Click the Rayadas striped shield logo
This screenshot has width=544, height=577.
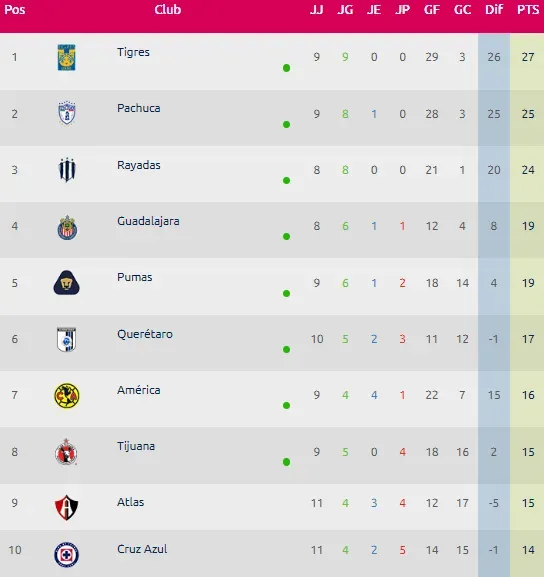pyautogui.click(x=67, y=170)
